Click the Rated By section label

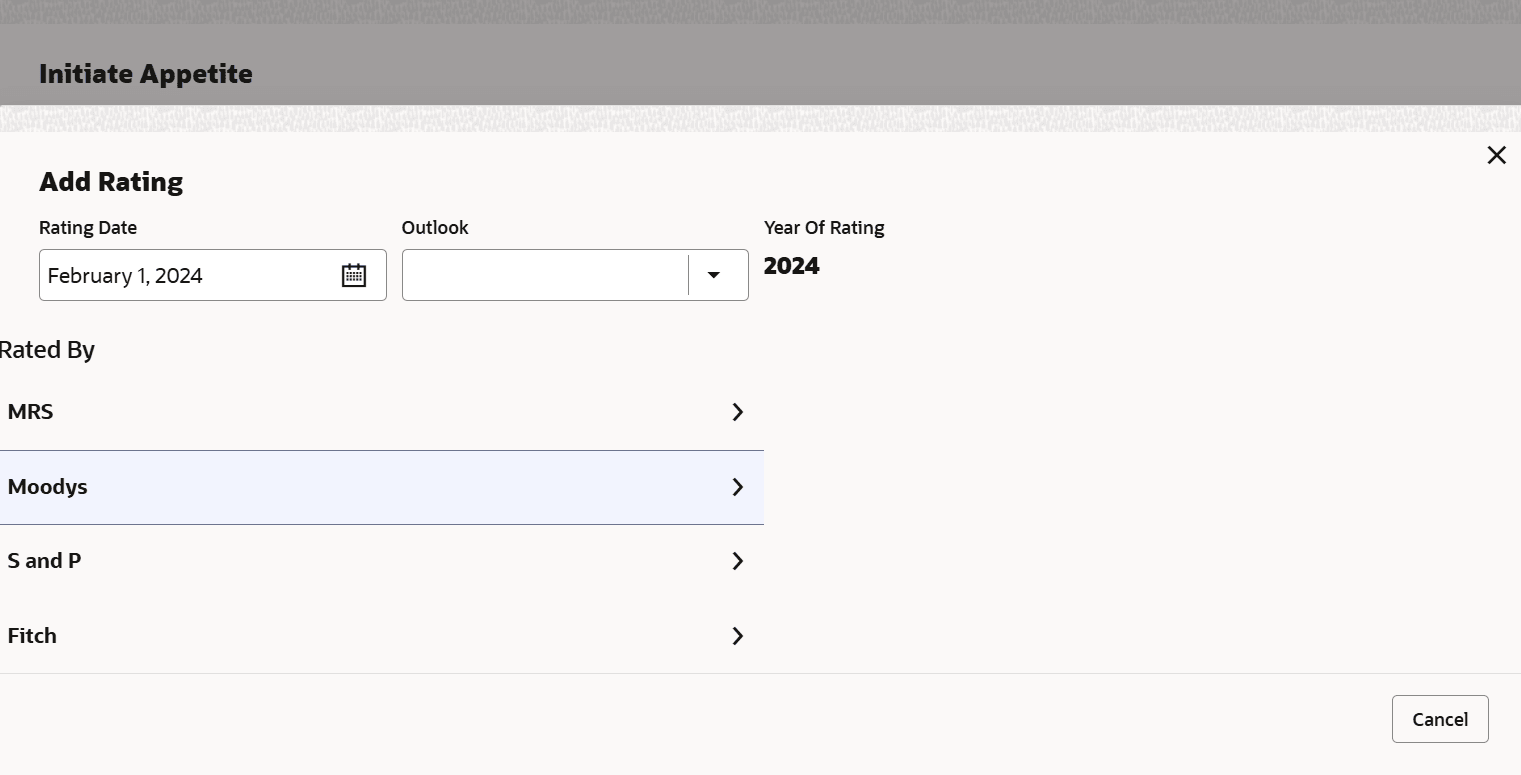(47, 350)
